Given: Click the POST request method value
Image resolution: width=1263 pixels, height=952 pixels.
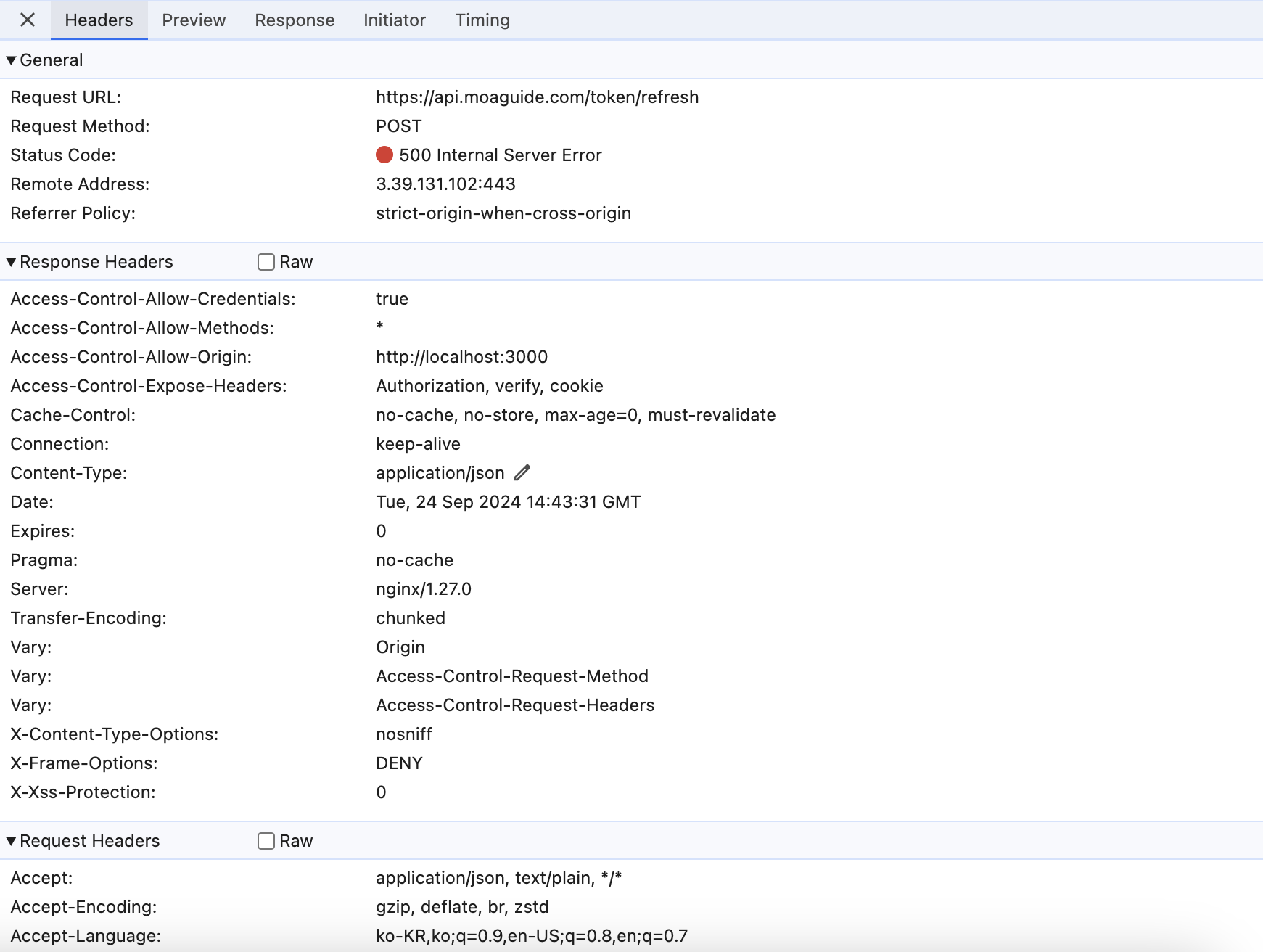Looking at the screenshot, I should (x=398, y=126).
